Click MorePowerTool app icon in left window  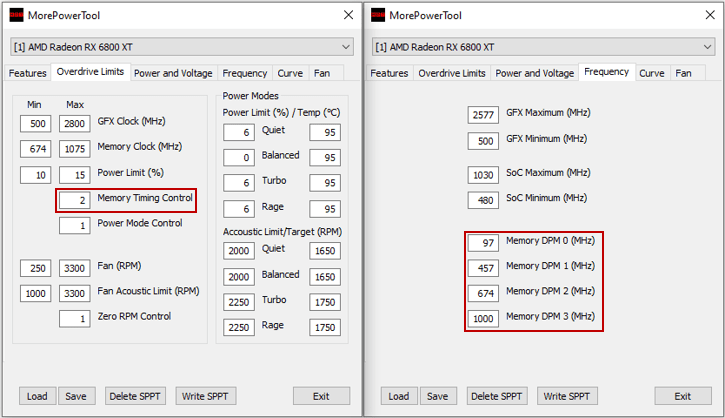16,15
